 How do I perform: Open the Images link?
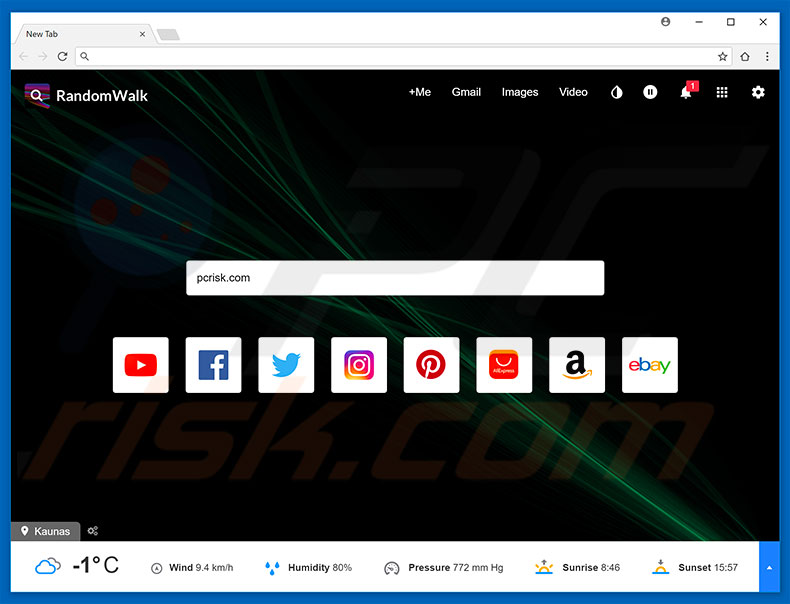[x=519, y=92]
